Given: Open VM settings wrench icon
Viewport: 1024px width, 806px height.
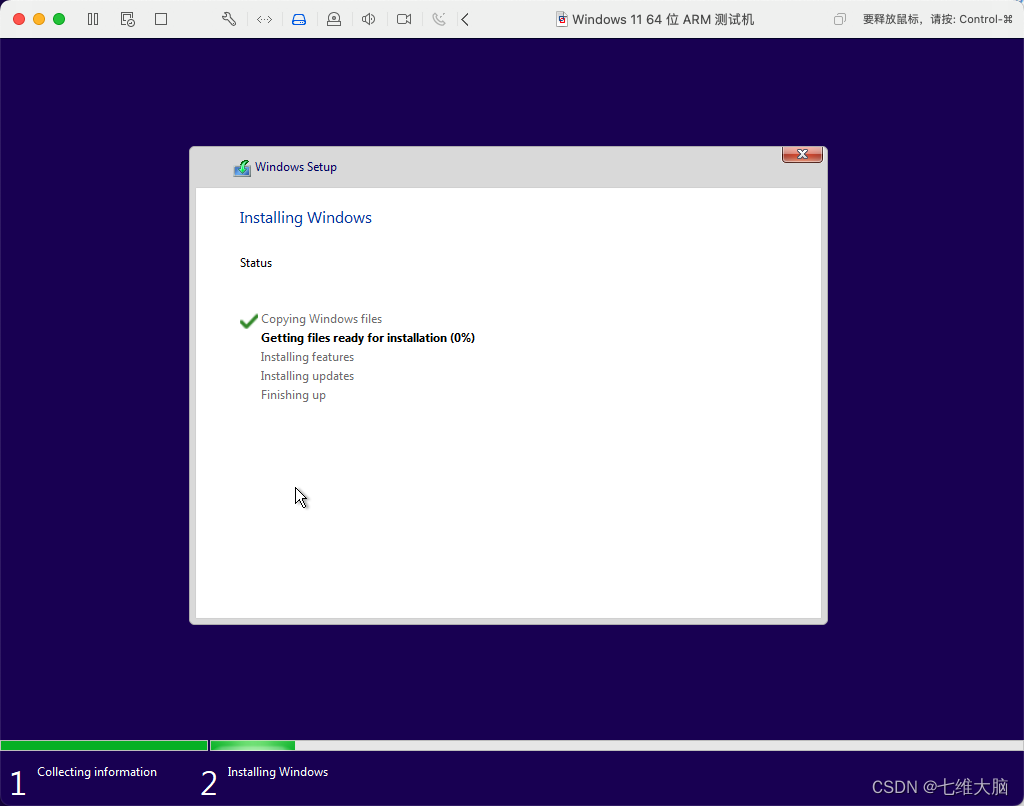Looking at the screenshot, I should click(229, 19).
